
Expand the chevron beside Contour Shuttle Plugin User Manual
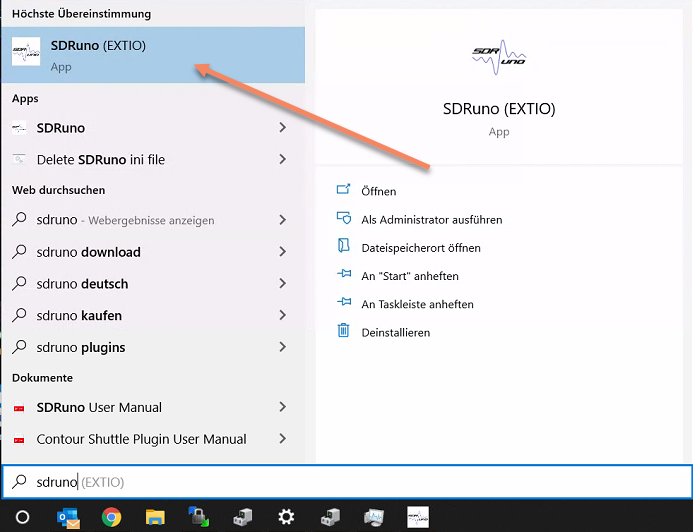[282, 439]
